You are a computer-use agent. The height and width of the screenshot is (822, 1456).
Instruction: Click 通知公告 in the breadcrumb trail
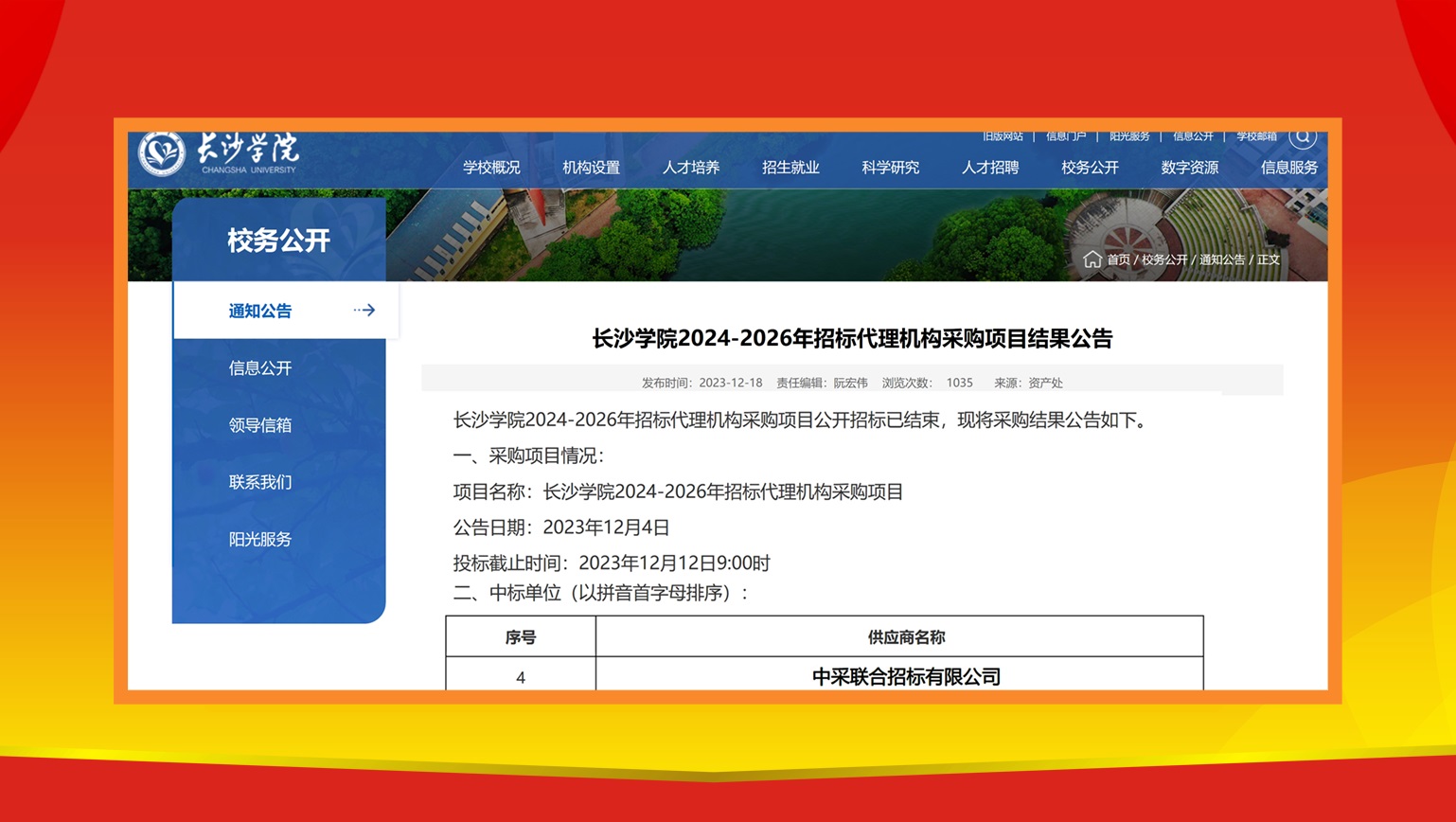click(1222, 259)
